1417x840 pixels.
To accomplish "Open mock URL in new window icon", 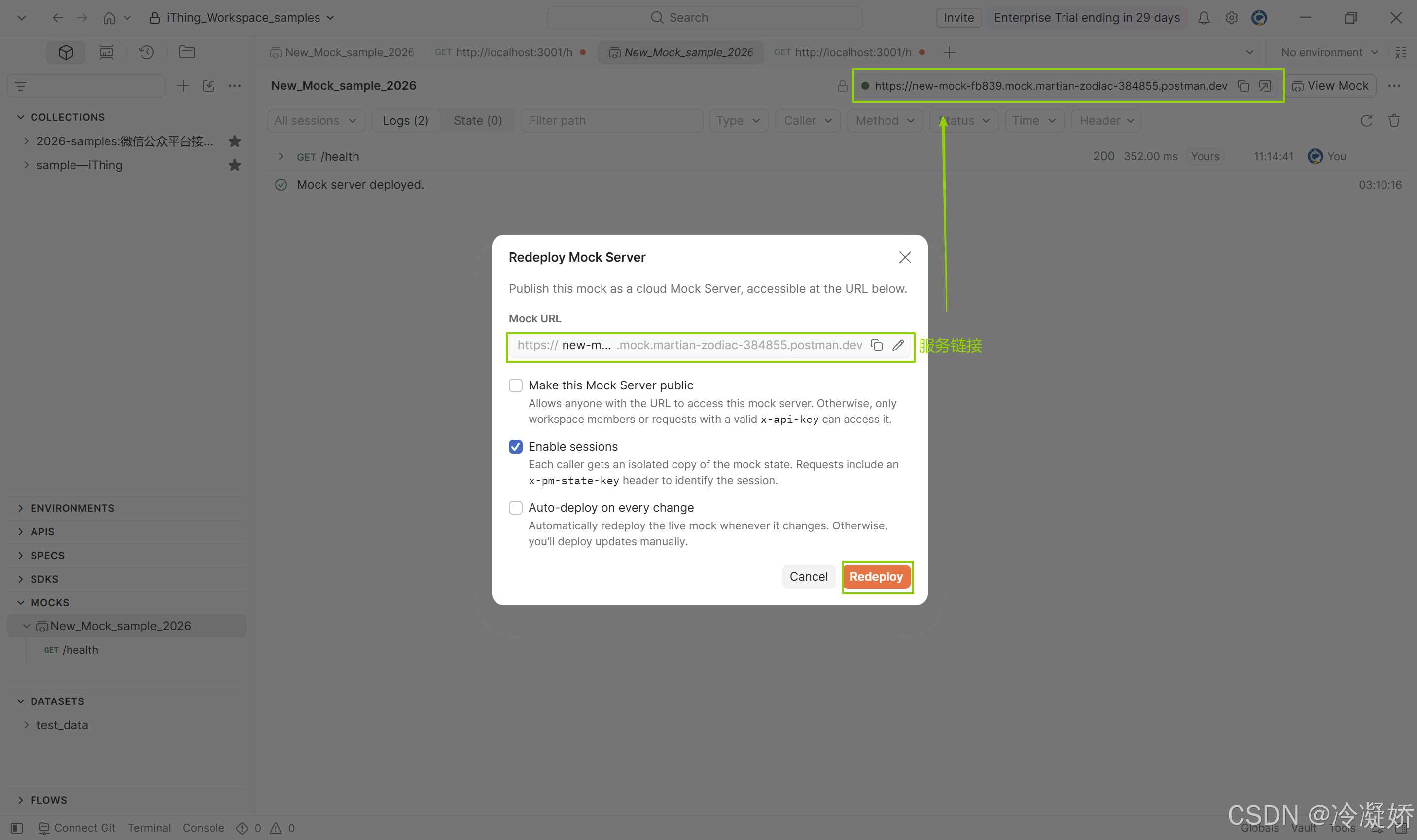I will tap(1265, 85).
